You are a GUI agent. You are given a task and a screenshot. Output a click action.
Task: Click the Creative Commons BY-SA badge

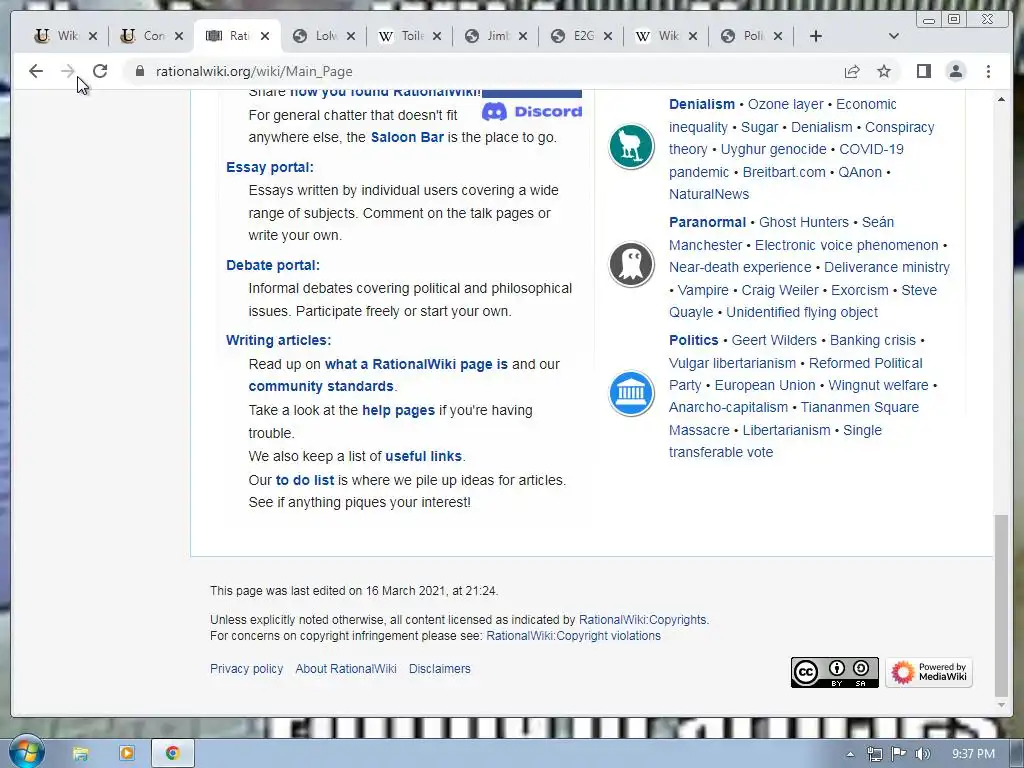pyautogui.click(x=835, y=673)
